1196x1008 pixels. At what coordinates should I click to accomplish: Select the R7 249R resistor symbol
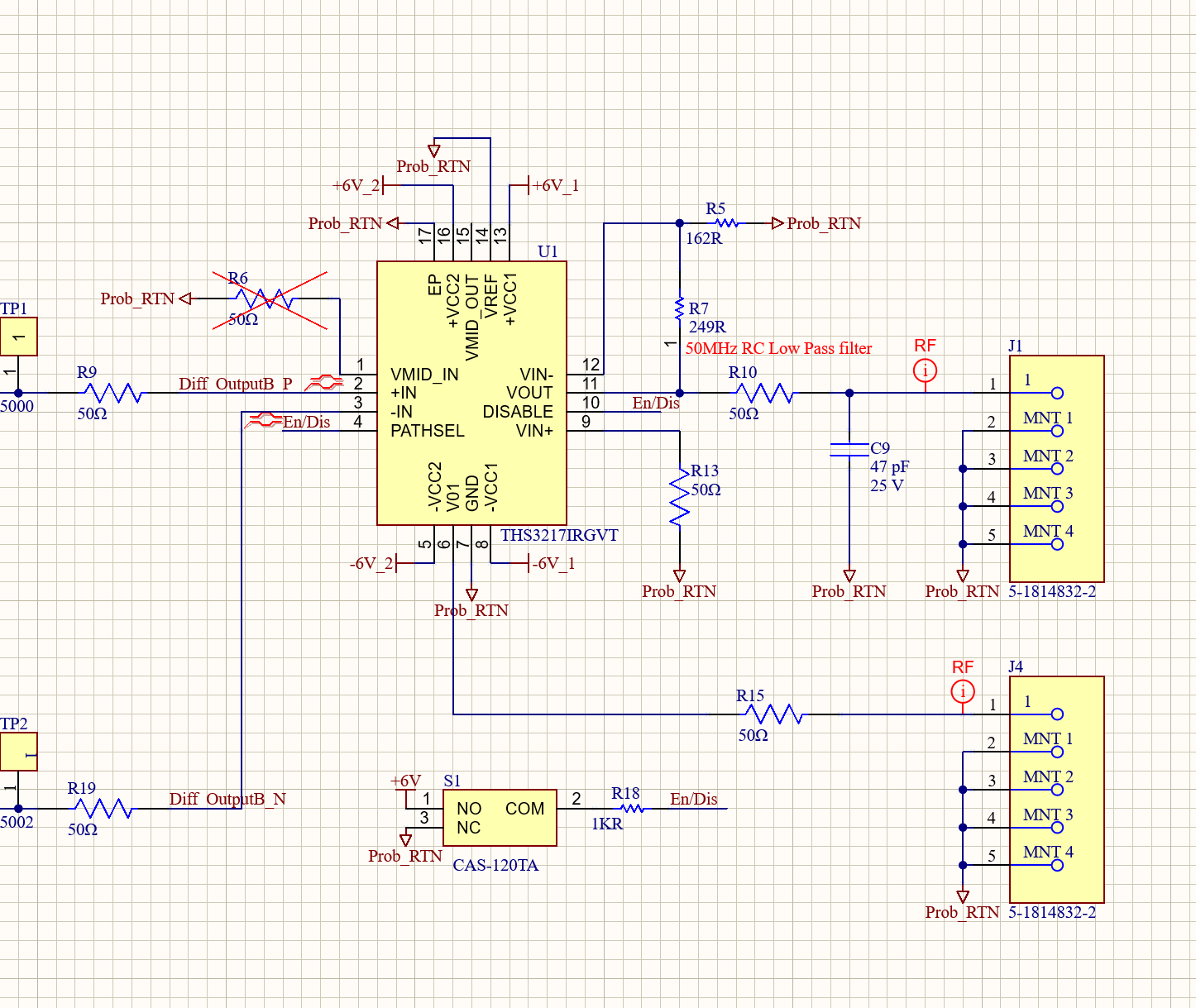tap(680, 308)
